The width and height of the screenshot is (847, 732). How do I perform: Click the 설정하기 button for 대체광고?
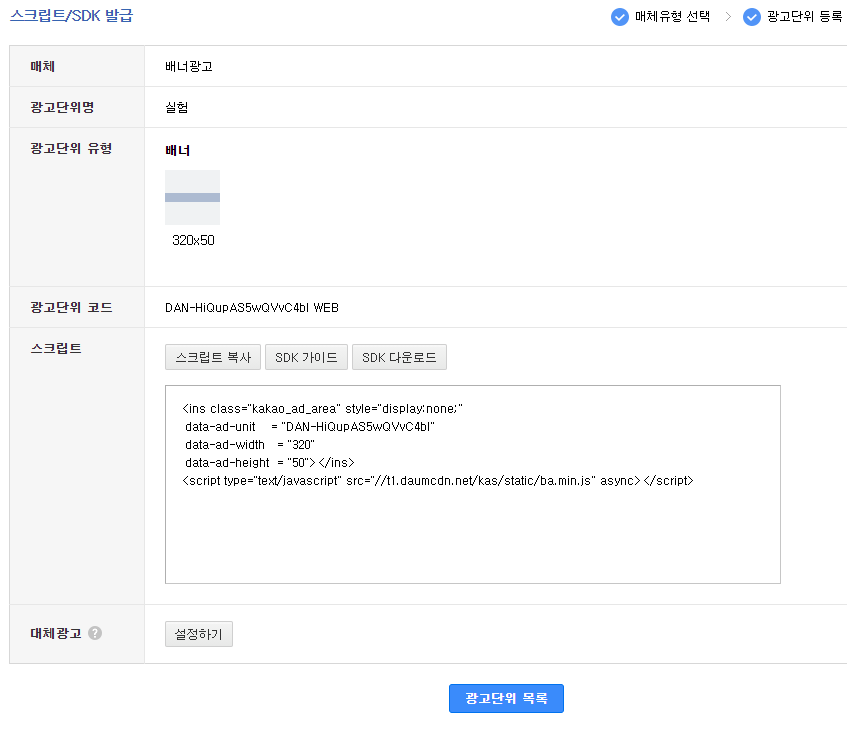tap(199, 634)
